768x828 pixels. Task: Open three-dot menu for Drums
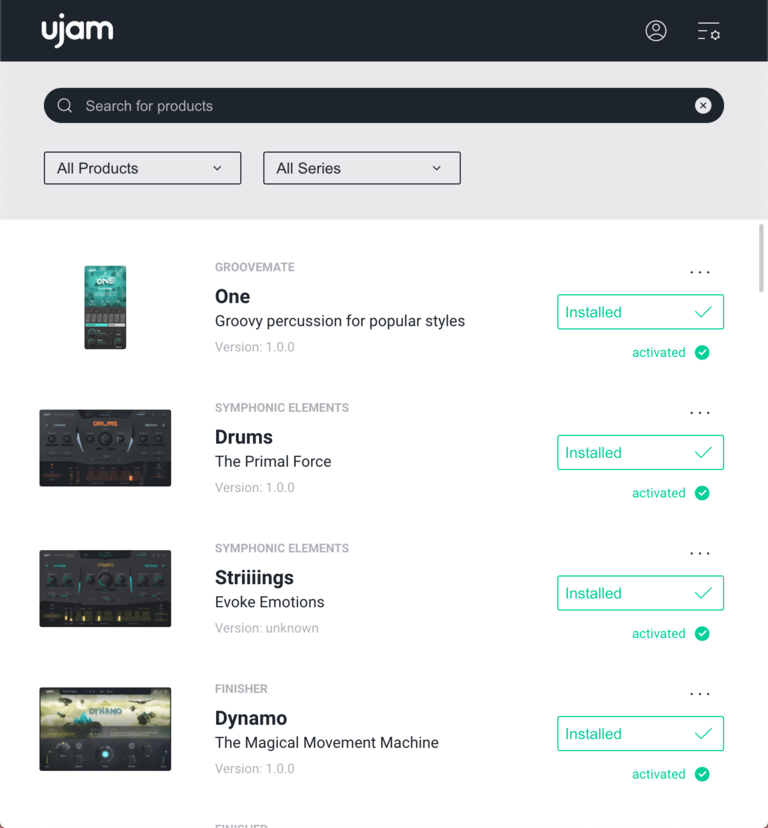700,413
